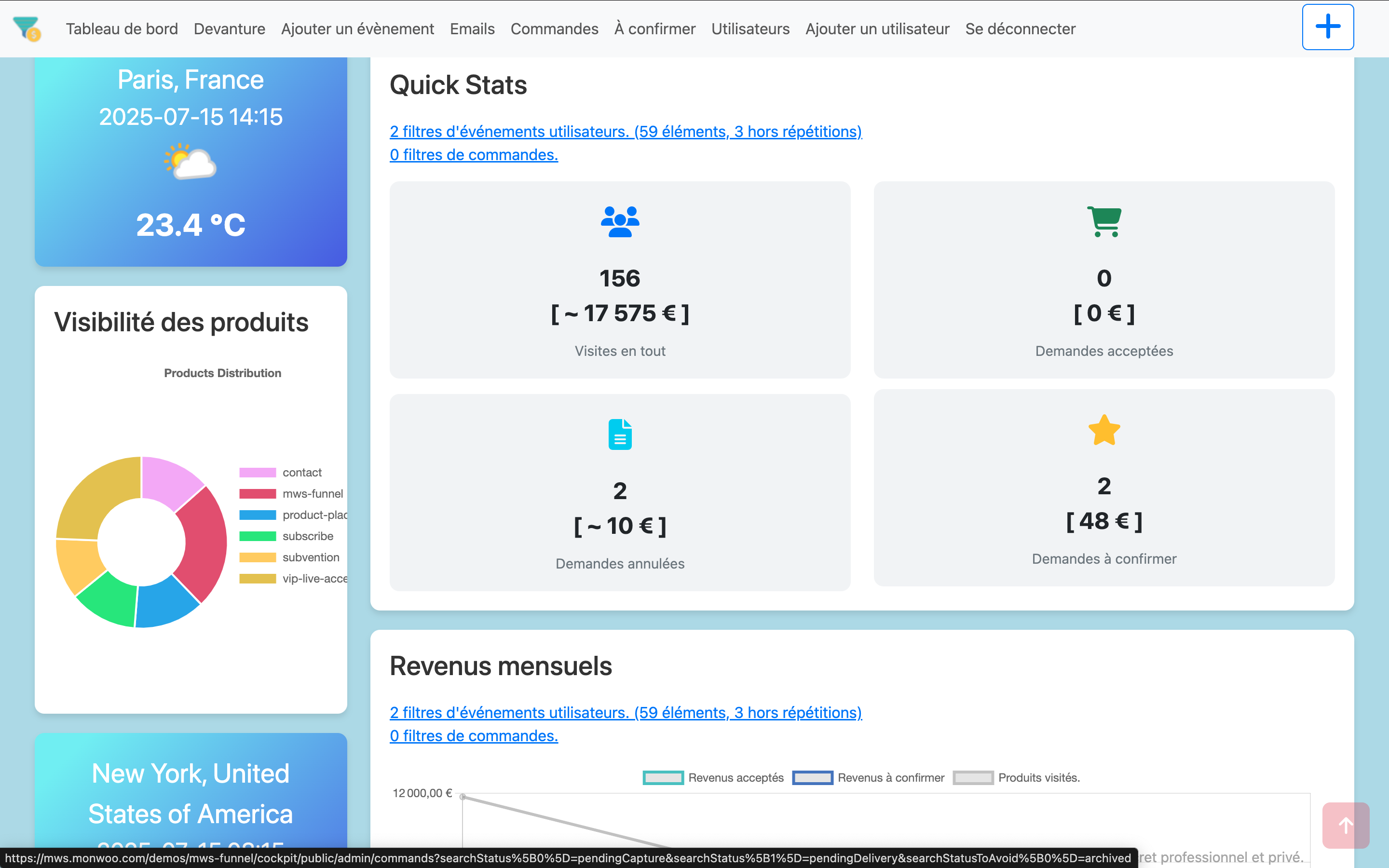Click Se déconnecter to log out

[x=1020, y=29]
